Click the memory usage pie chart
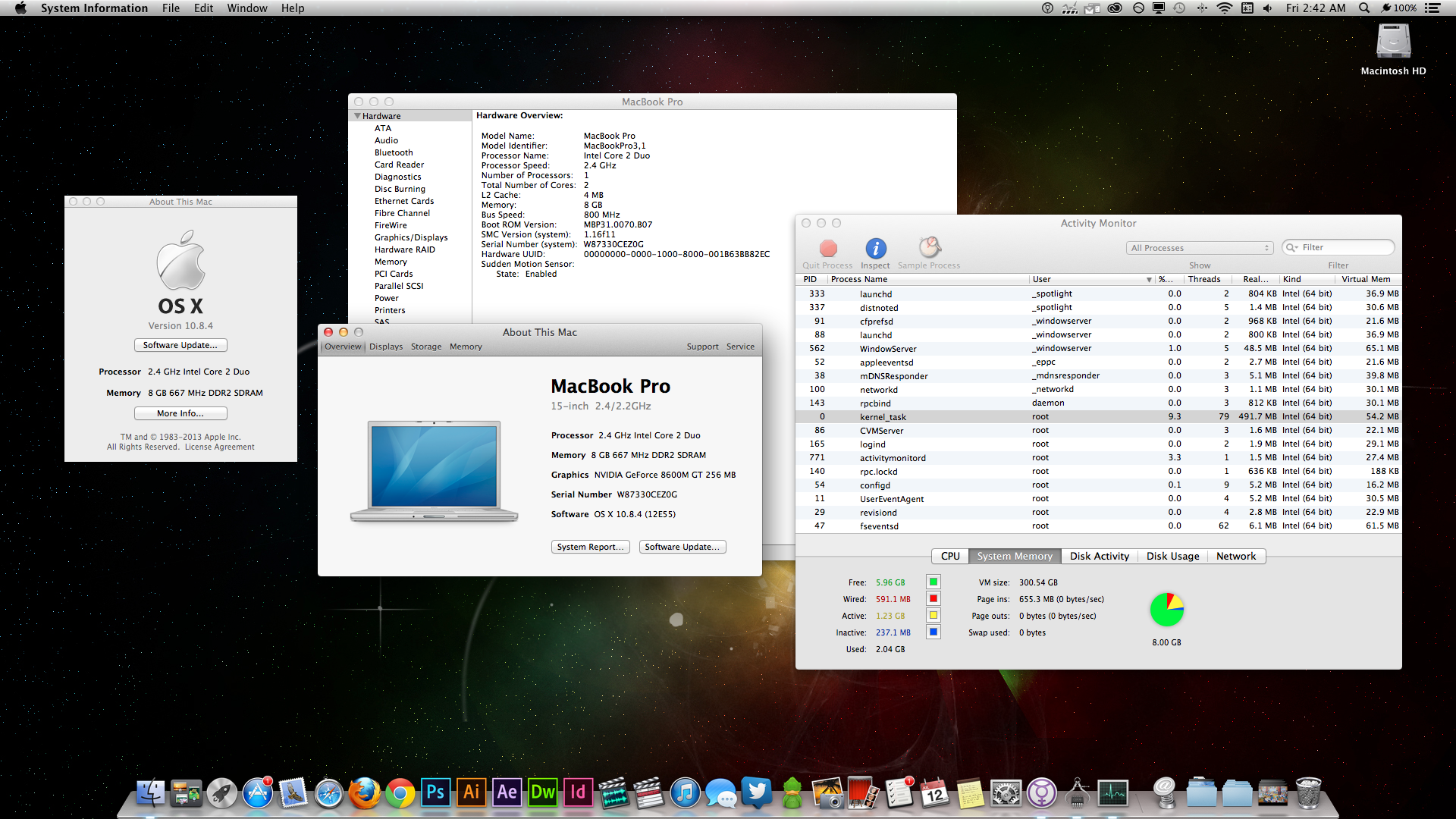This screenshot has width=1456, height=819. [x=1166, y=610]
